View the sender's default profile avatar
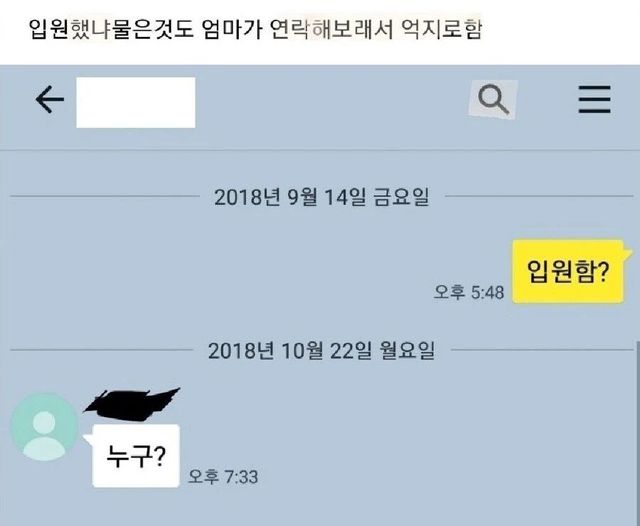 pyautogui.click(x=44, y=427)
